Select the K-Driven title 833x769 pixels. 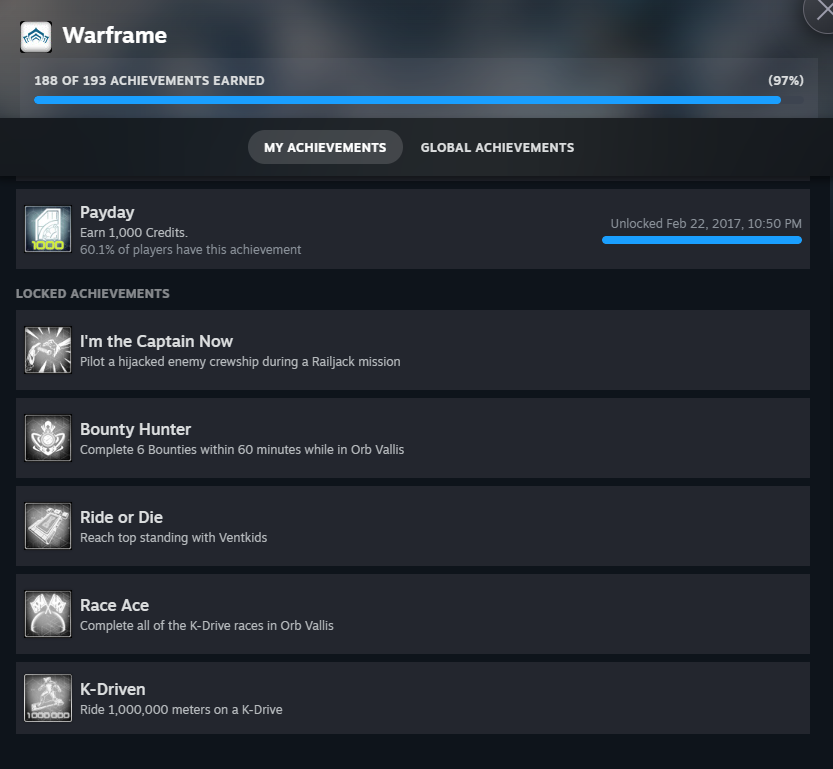coord(113,689)
